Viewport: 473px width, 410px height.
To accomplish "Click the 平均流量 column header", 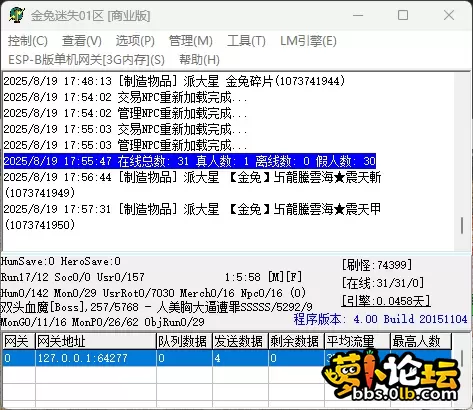I will [x=357, y=341].
